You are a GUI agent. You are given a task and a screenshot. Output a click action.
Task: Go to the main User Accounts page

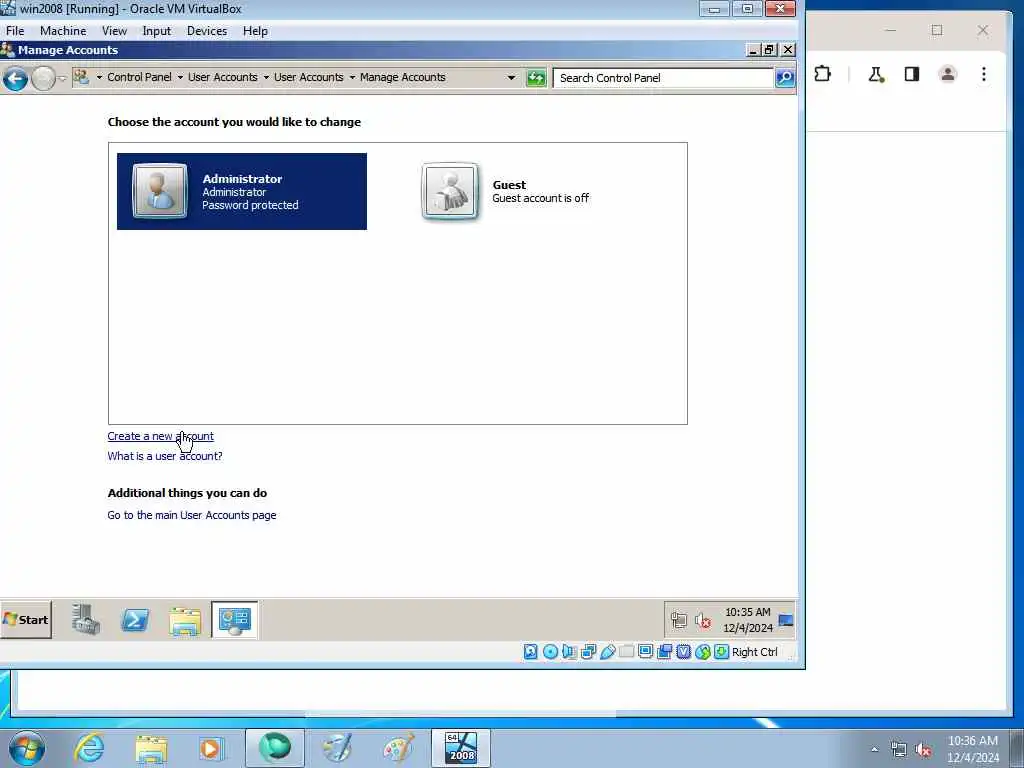pos(191,515)
